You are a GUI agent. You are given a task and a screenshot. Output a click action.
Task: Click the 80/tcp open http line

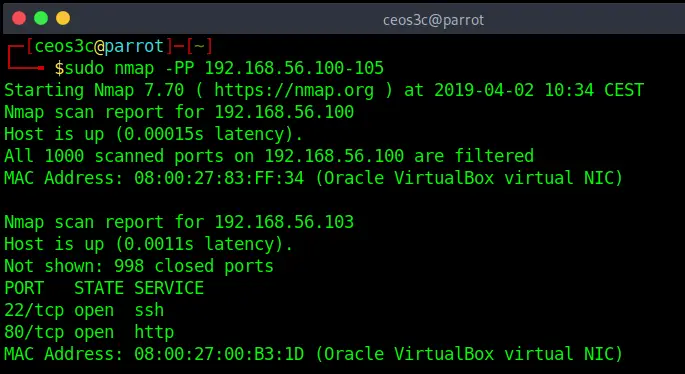(x=89, y=332)
